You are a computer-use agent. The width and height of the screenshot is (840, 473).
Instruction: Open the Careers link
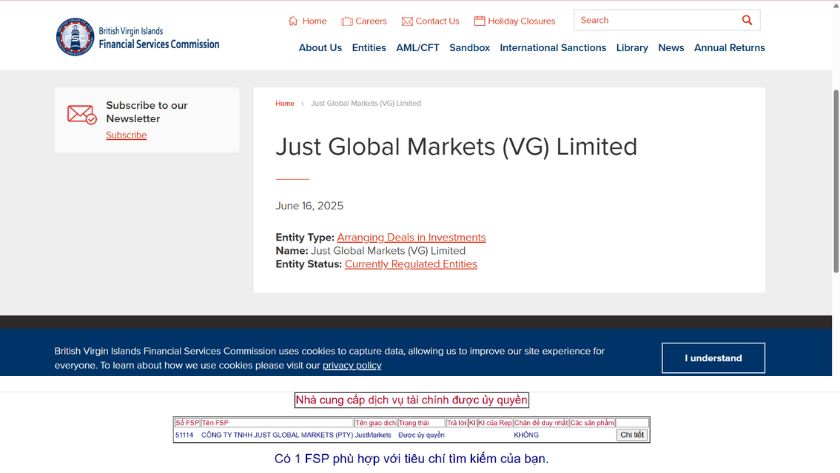click(371, 21)
